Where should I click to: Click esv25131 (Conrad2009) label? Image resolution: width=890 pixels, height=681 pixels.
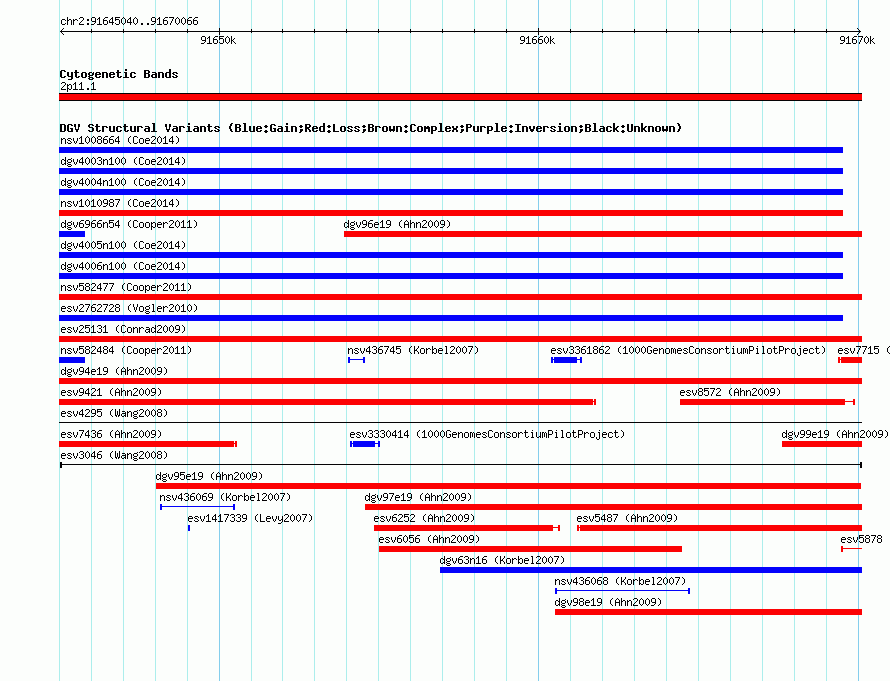point(123,329)
